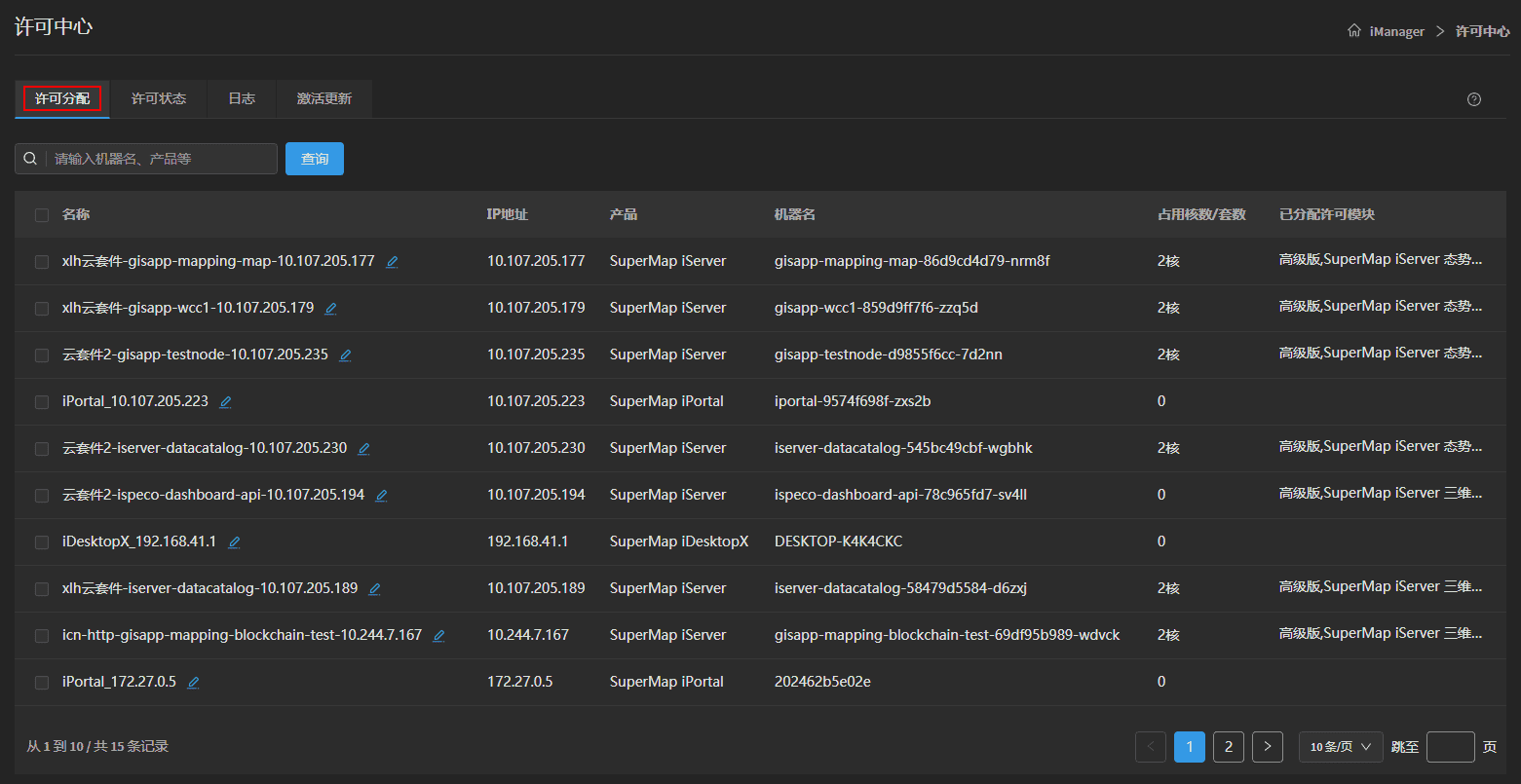The width and height of the screenshot is (1521, 784).
Task: Edit name of 云套件2-gisapp-testnode-10.107.205.235
Action: point(345,355)
